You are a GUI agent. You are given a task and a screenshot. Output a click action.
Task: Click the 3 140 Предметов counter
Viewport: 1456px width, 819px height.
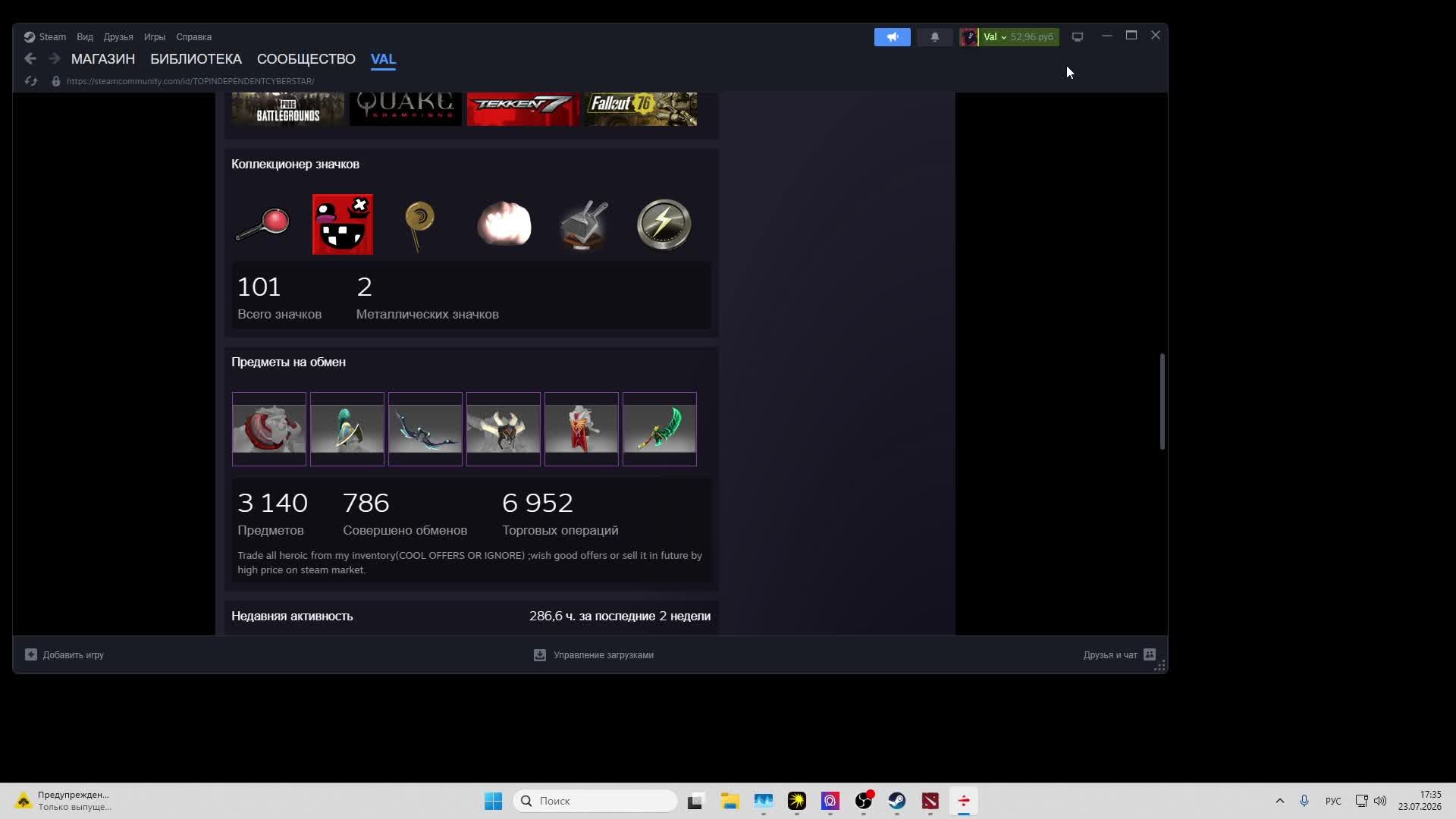pyautogui.click(x=272, y=513)
